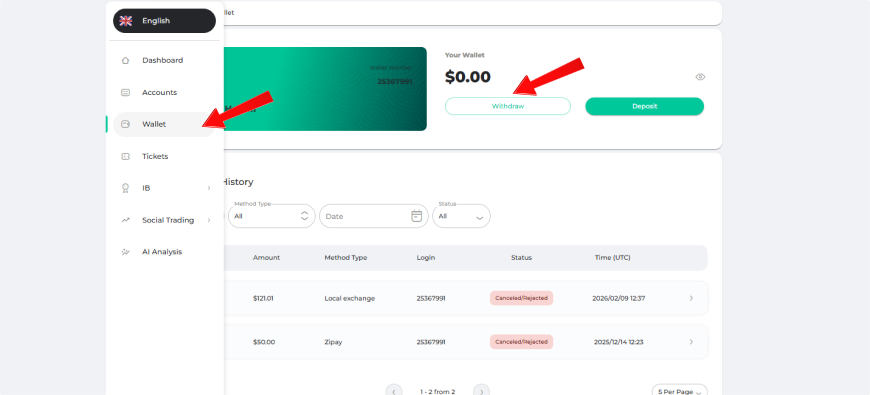Screen dimensions: 870x395
Task: Open the English language selector
Action: tap(164, 21)
